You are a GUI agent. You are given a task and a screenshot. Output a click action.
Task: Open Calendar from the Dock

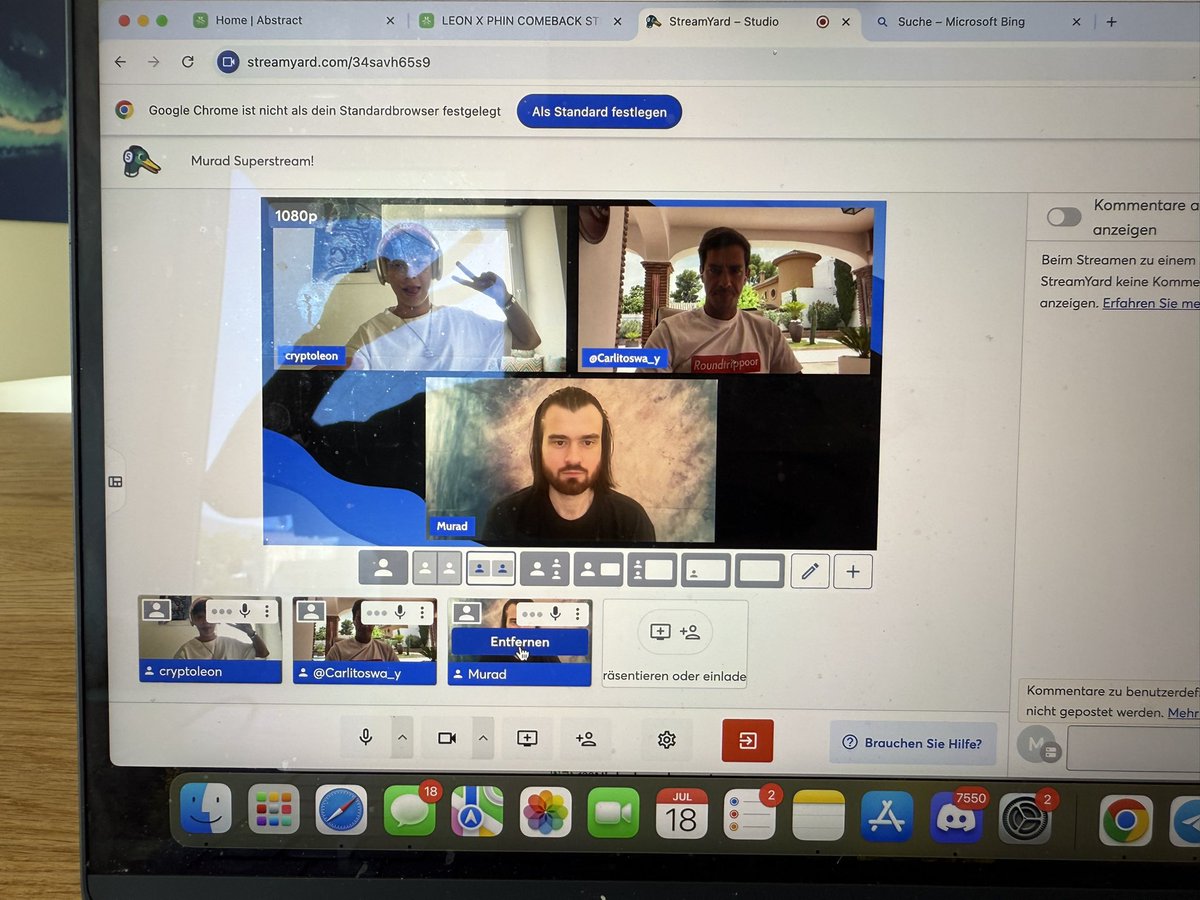coord(682,814)
